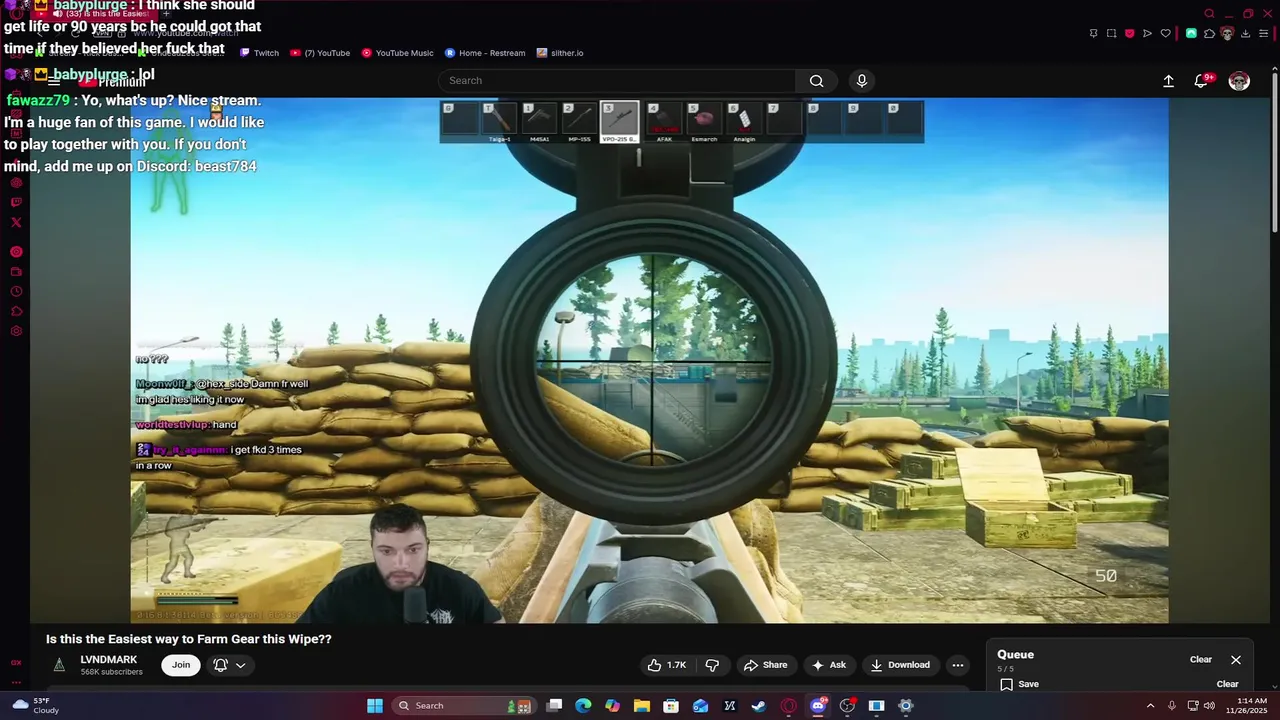This screenshot has height=720, width=1280.
Task: Open the Home - Restream bookmark
Action: (485, 53)
